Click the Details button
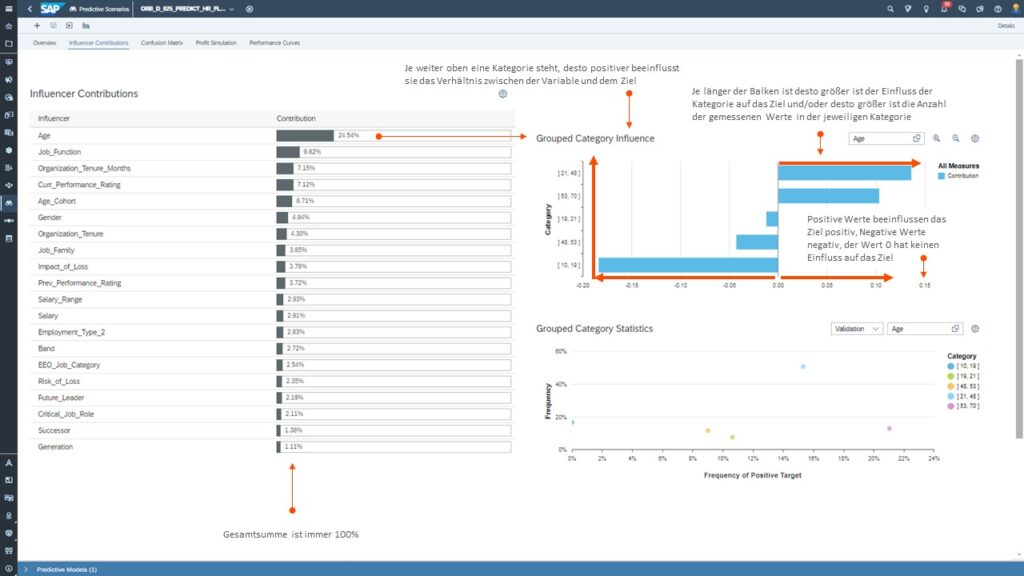1024x576 pixels. point(1006,26)
